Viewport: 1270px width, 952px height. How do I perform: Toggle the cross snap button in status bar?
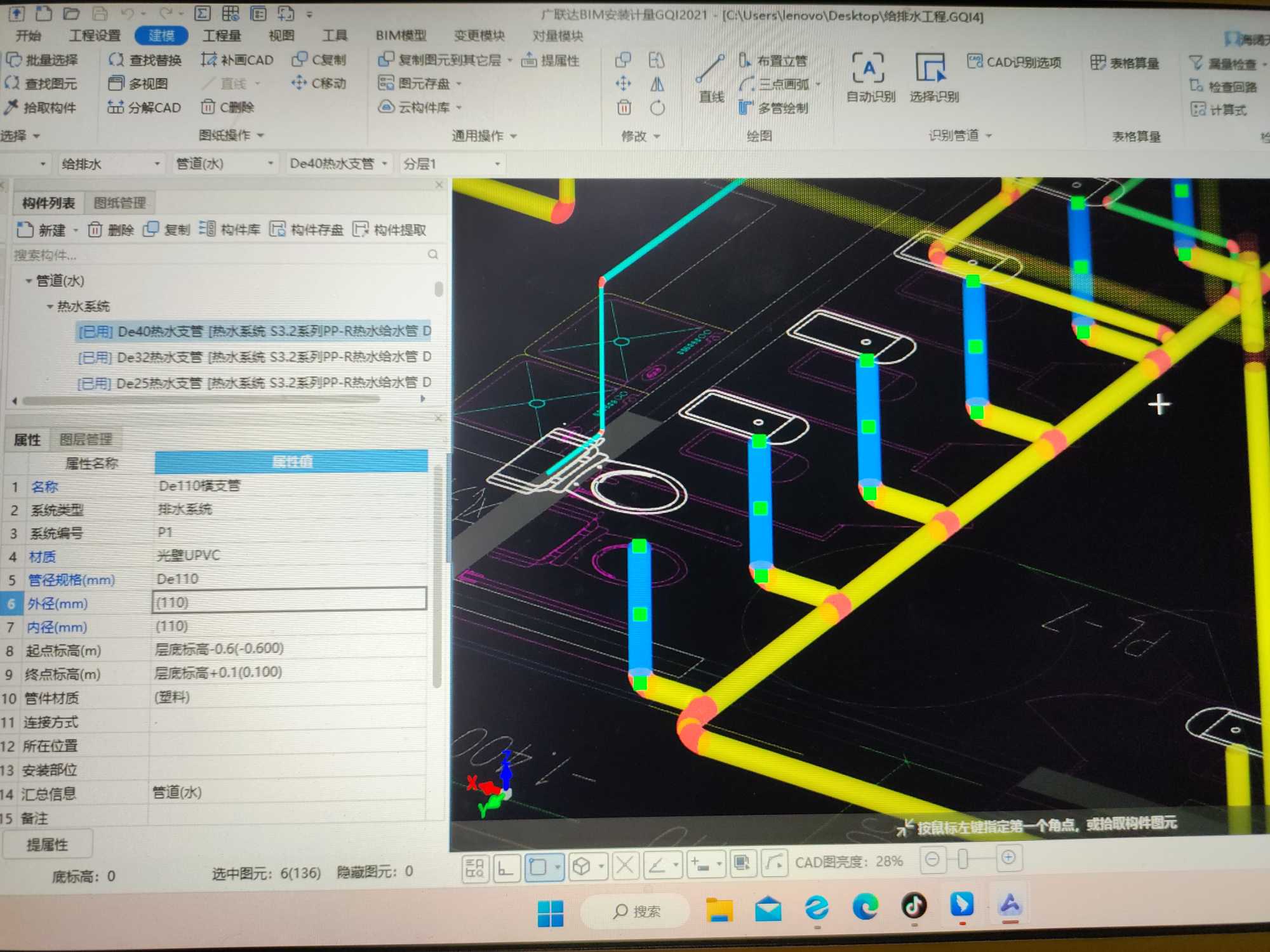point(625,865)
